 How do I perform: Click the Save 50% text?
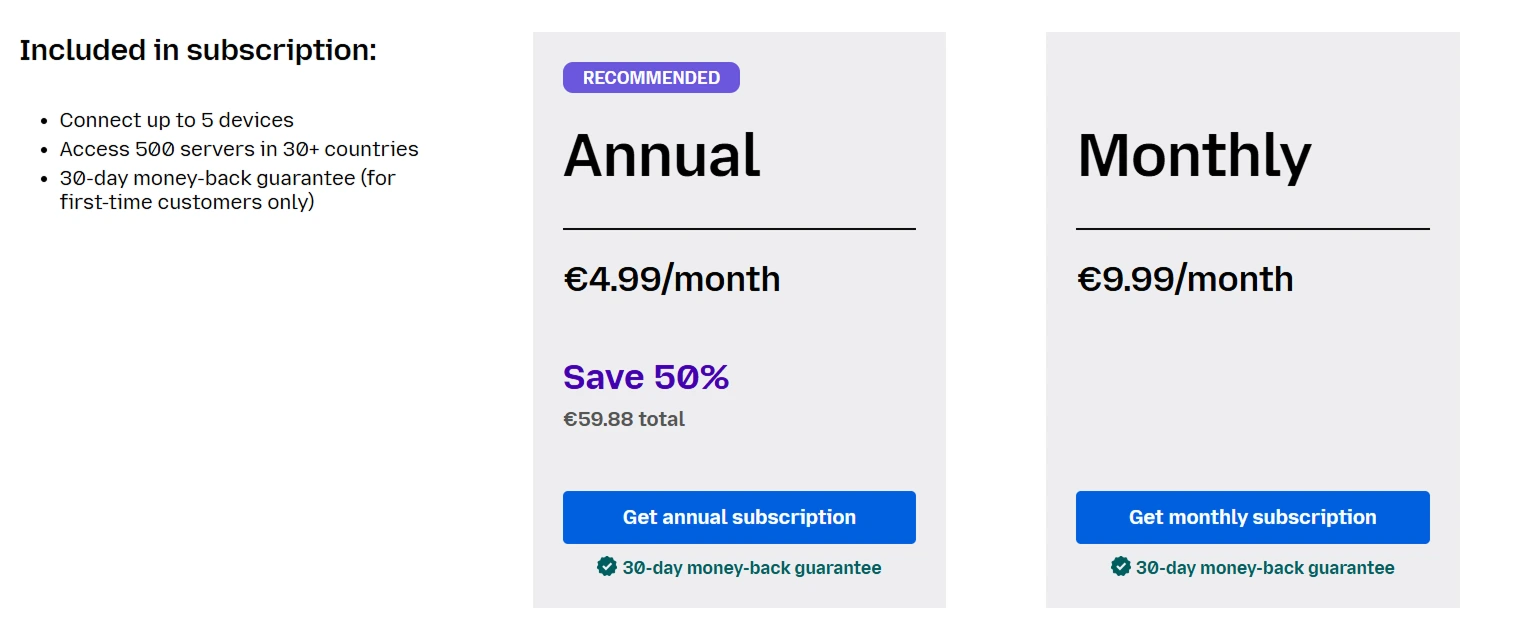(x=646, y=377)
